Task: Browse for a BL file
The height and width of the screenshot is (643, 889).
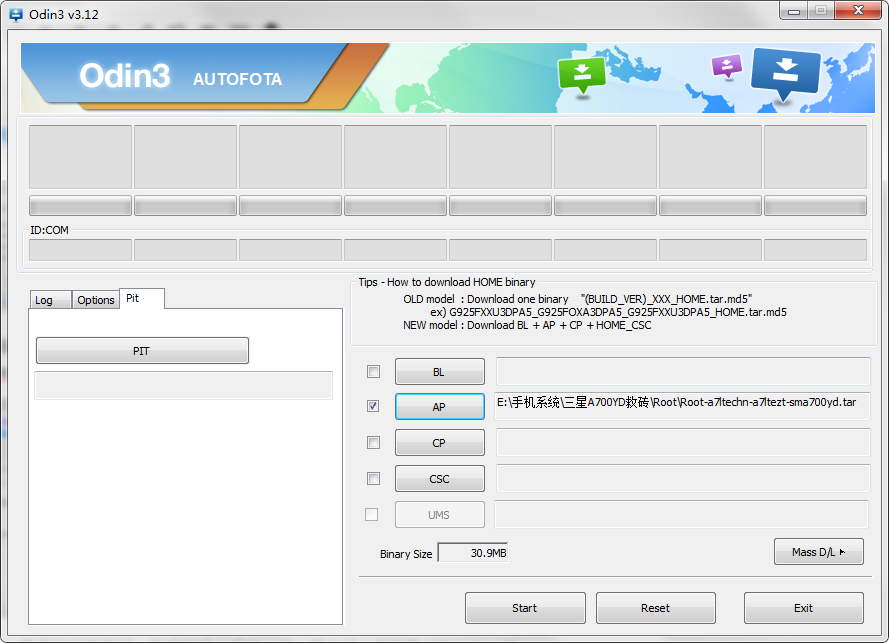Action: (x=439, y=371)
